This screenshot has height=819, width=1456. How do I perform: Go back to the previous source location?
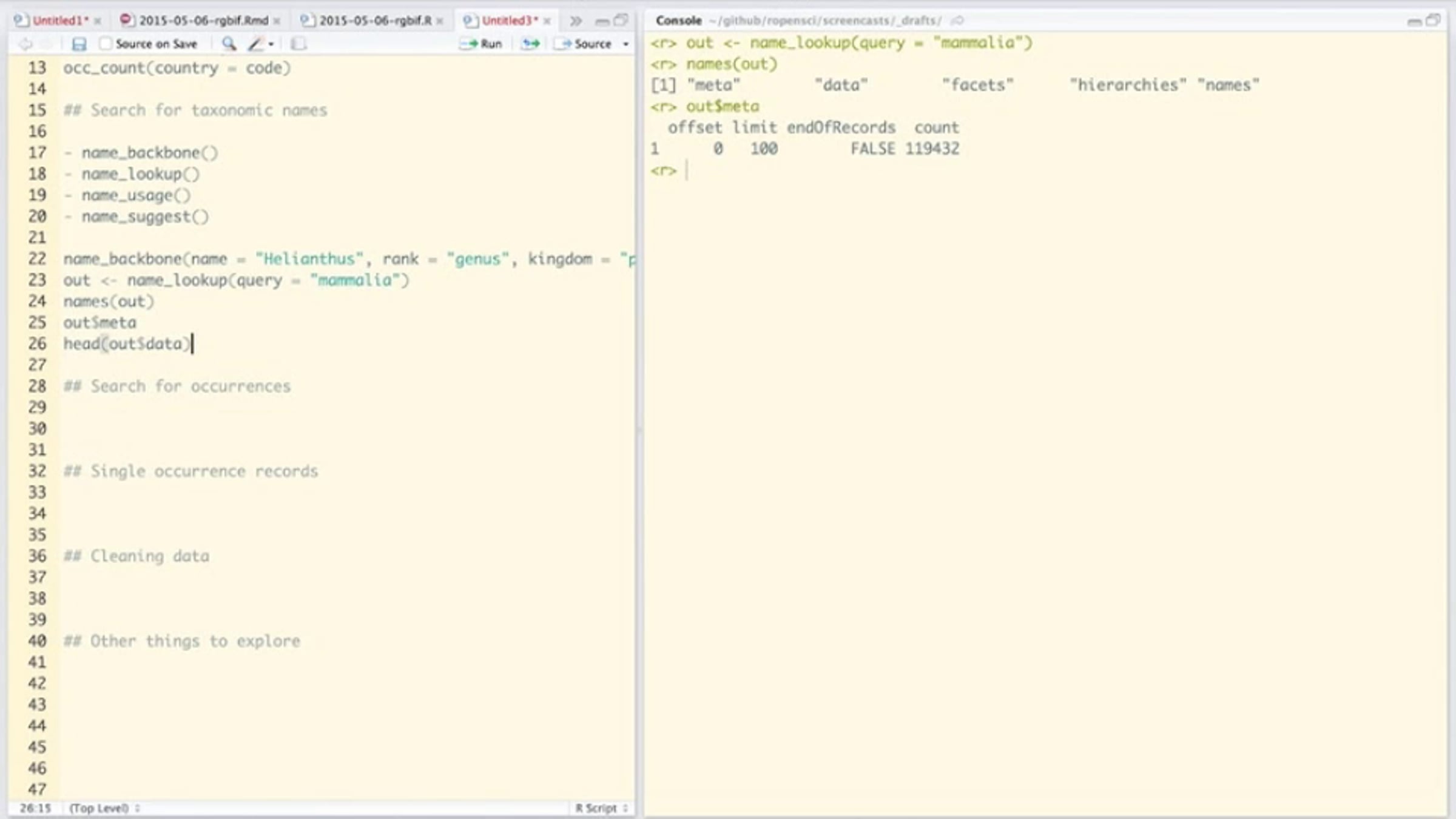coord(25,44)
